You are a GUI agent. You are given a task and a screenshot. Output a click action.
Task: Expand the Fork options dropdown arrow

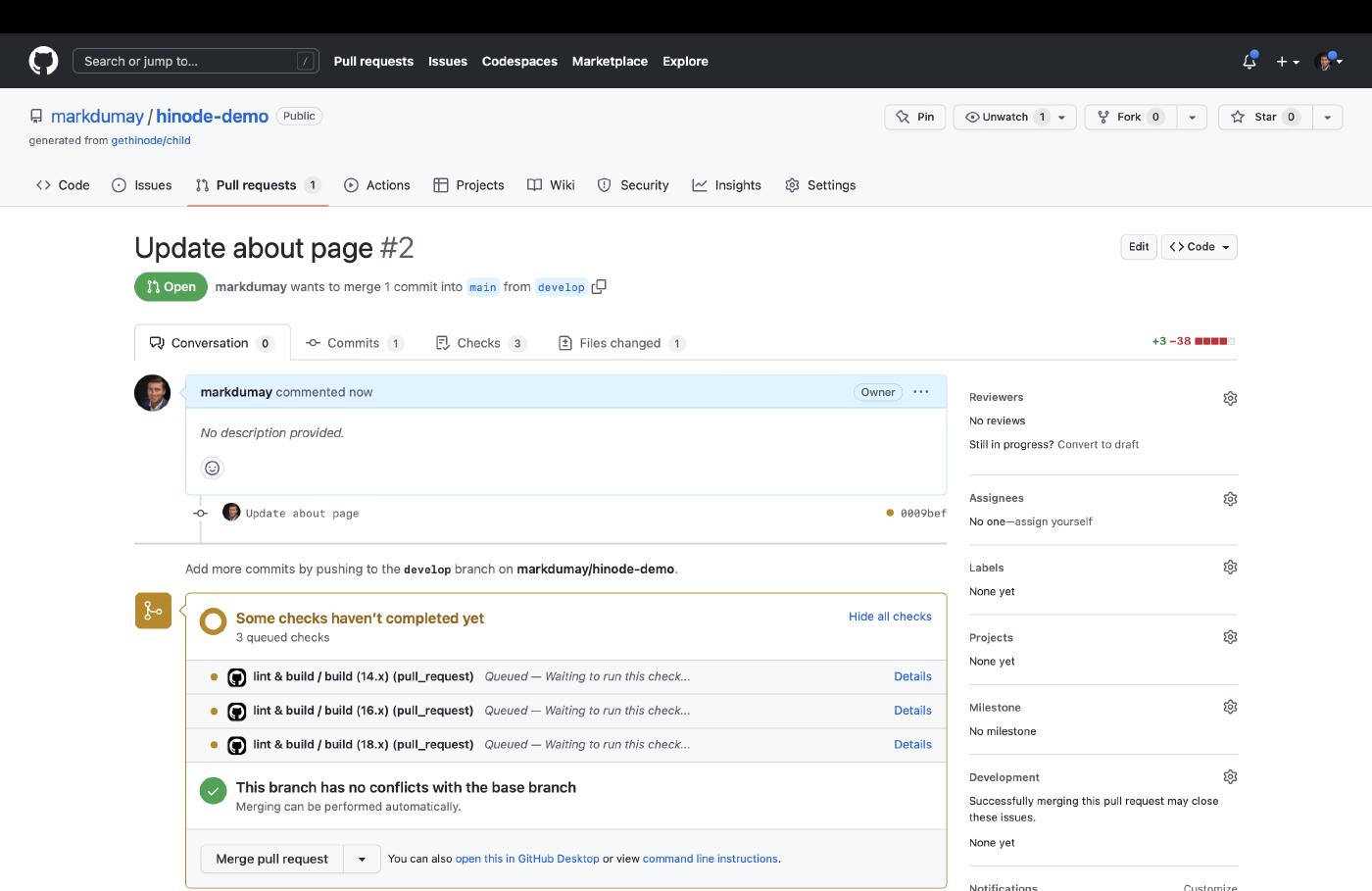pyautogui.click(x=1192, y=117)
